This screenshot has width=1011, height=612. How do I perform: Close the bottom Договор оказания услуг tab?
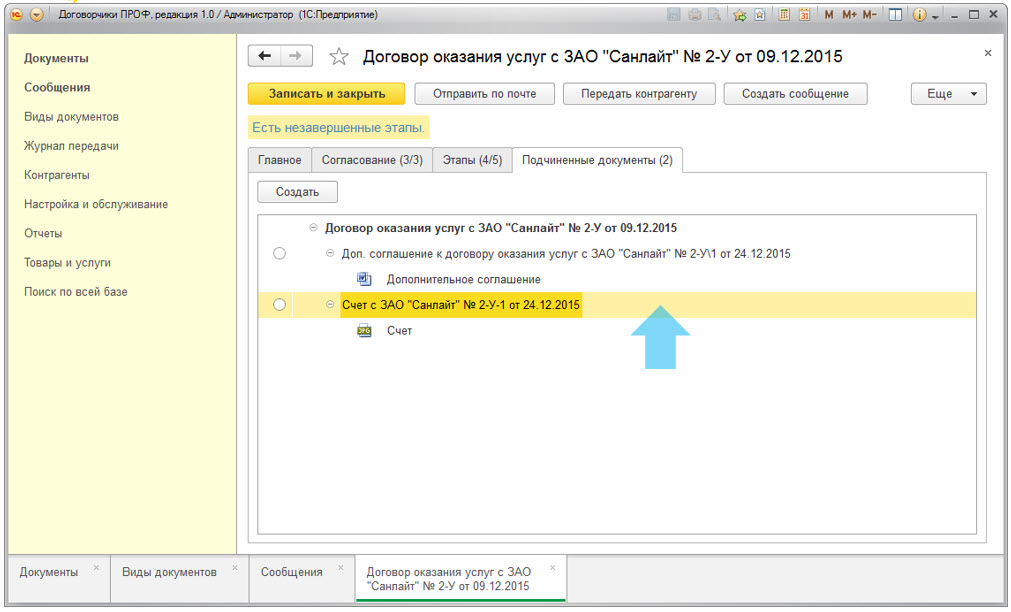pos(553,568)
